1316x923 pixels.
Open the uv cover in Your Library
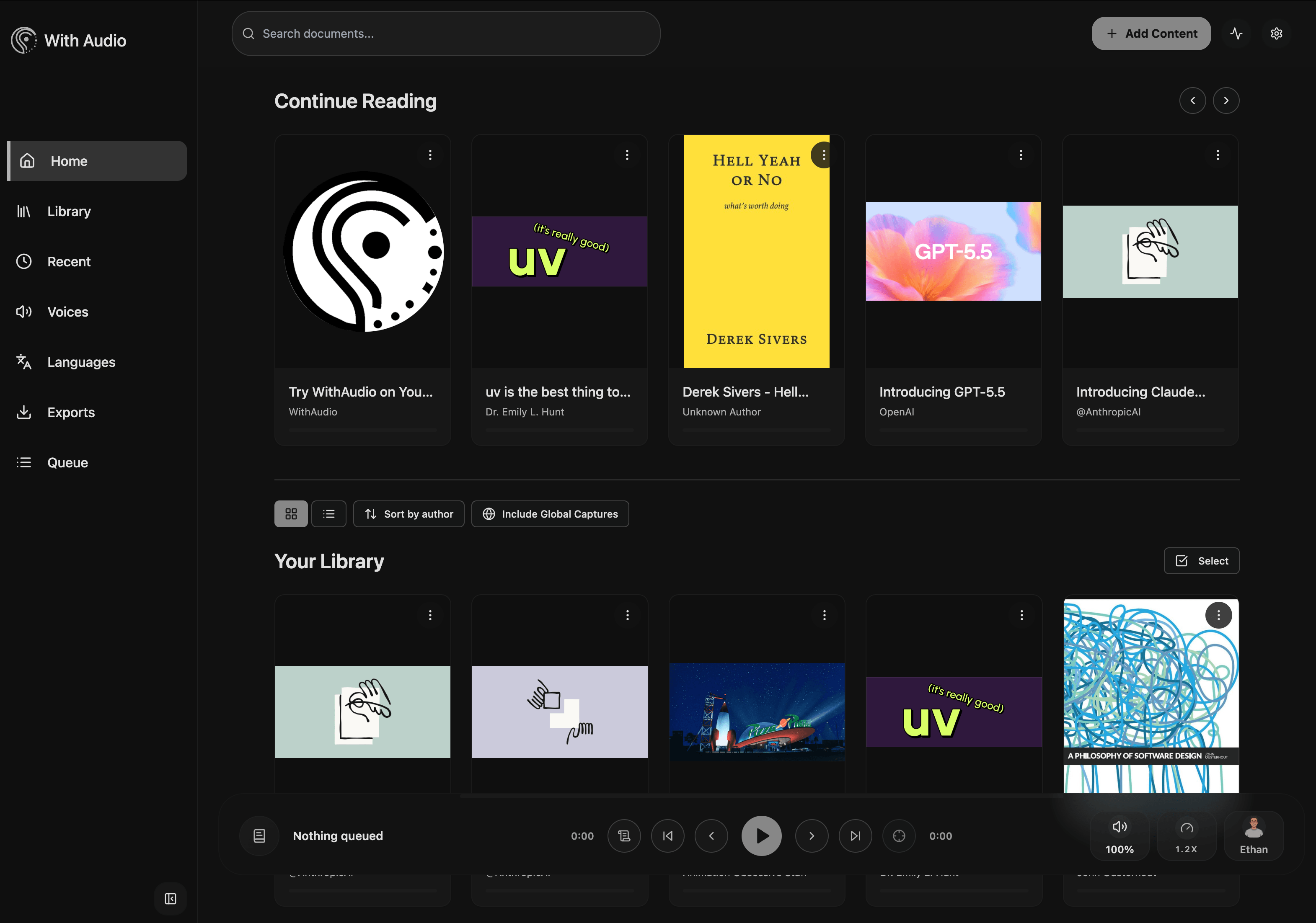[954, 712]
